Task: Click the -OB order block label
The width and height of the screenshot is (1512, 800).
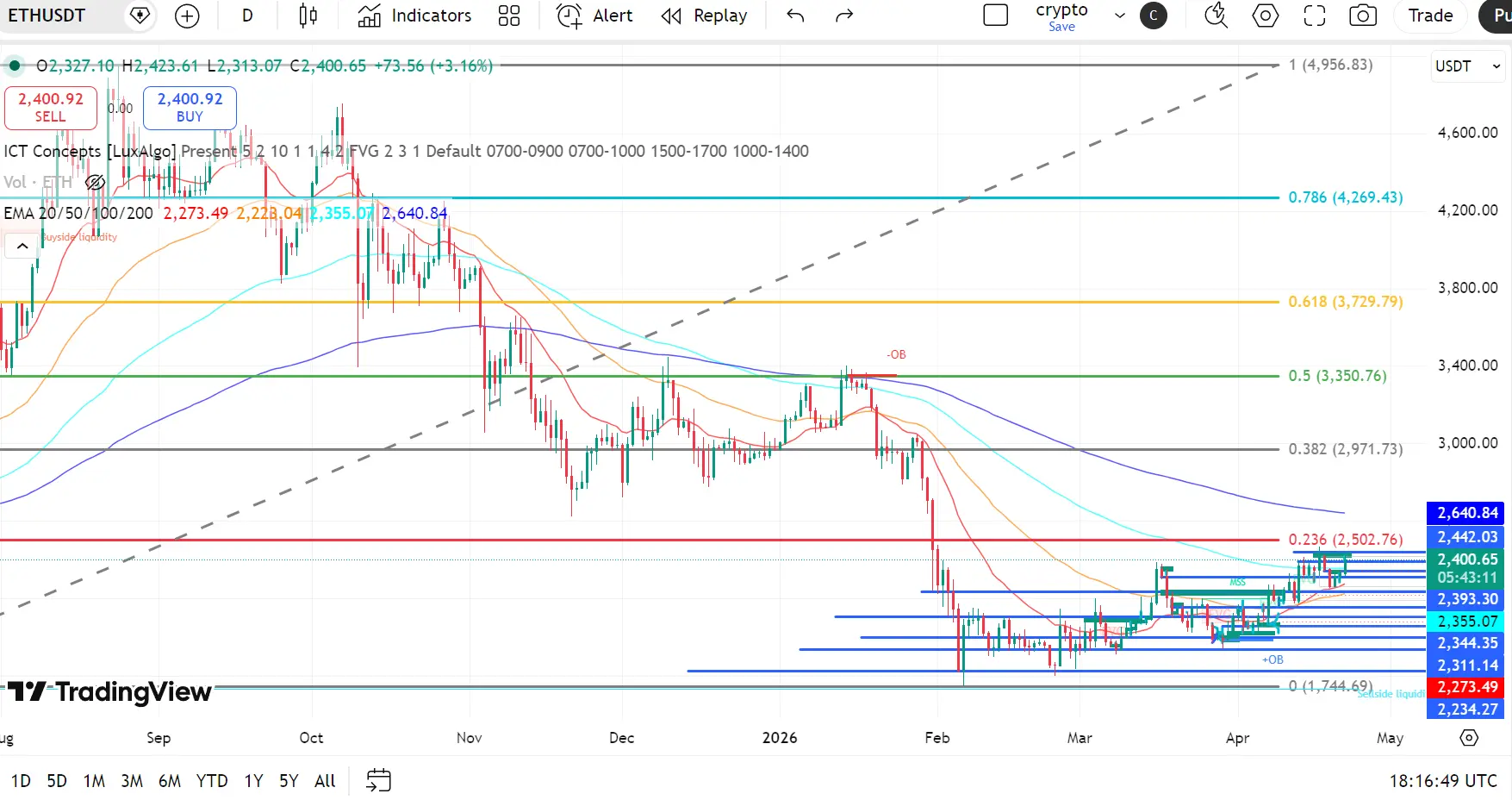Action: (x=896, y=354)
